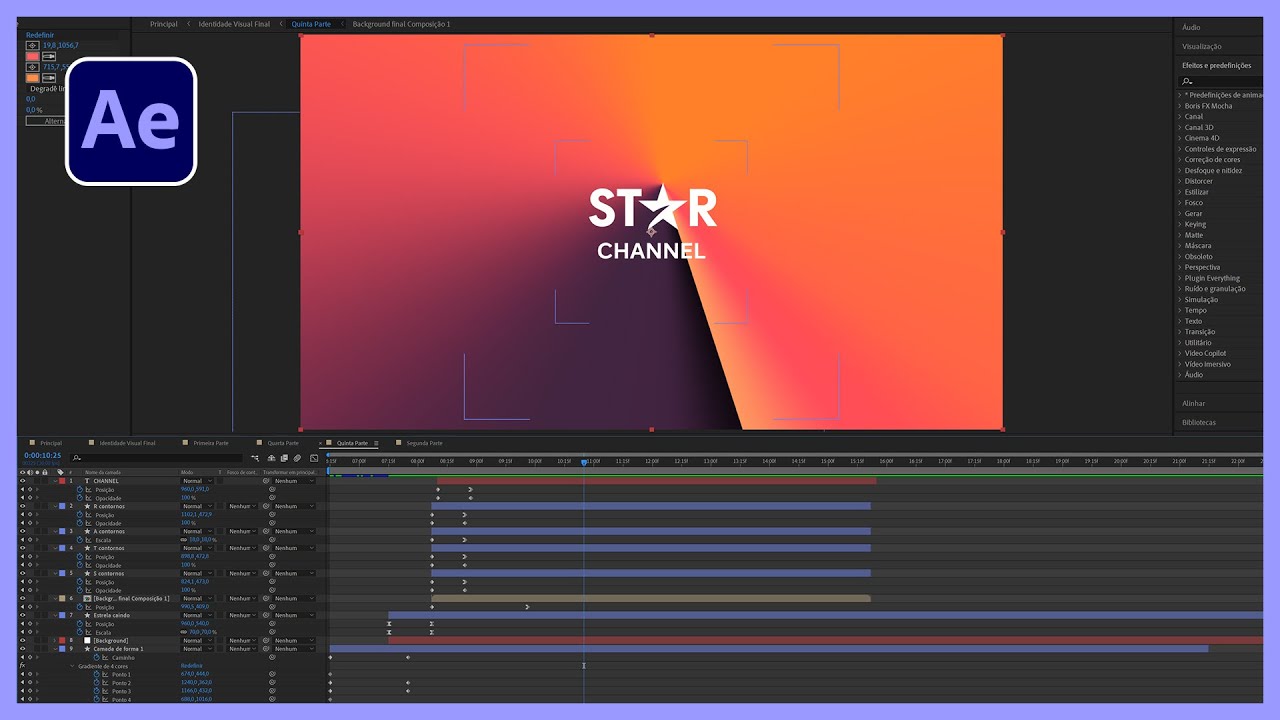Toggle the shy layers switch icon
1280x720 pixels.
pos(272,458)
